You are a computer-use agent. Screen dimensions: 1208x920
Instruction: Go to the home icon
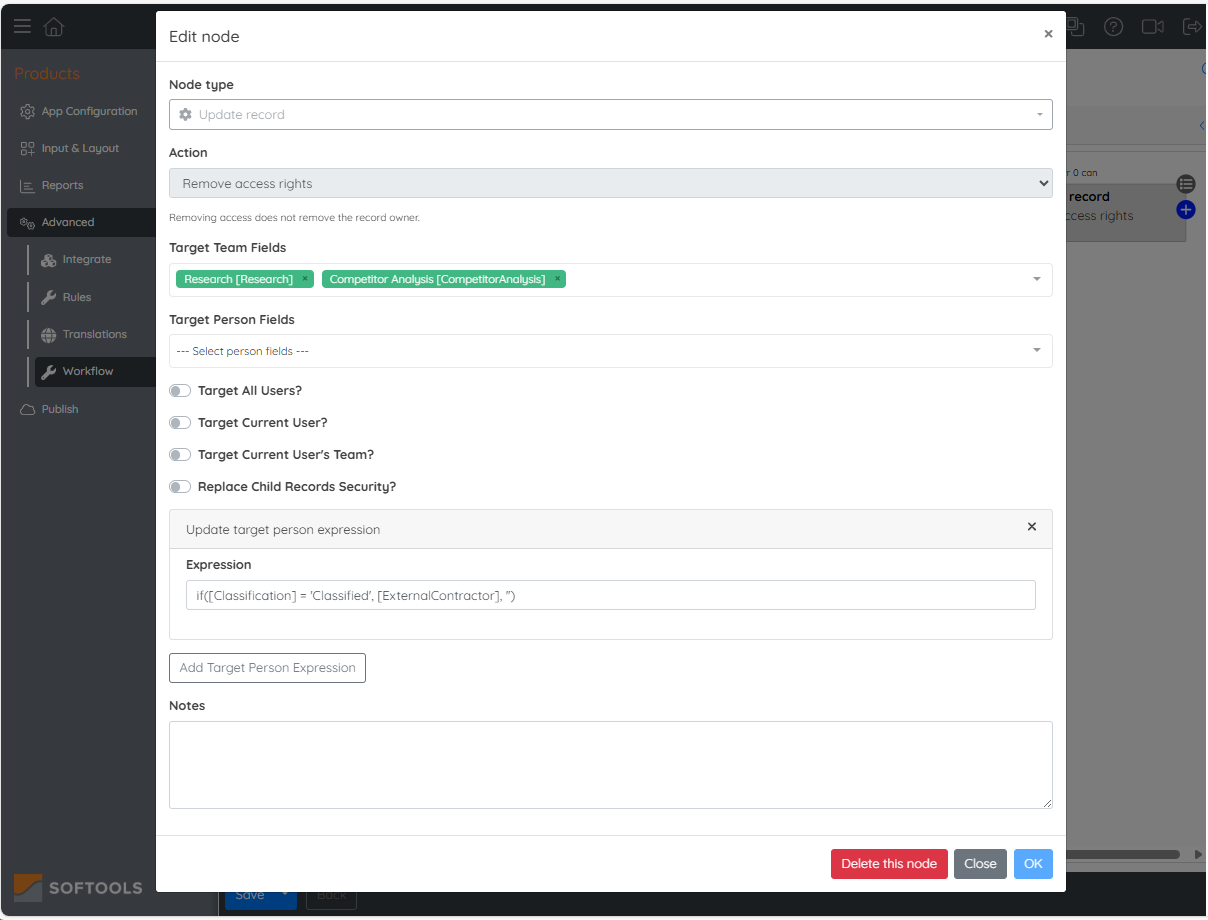tap(53, 27)
